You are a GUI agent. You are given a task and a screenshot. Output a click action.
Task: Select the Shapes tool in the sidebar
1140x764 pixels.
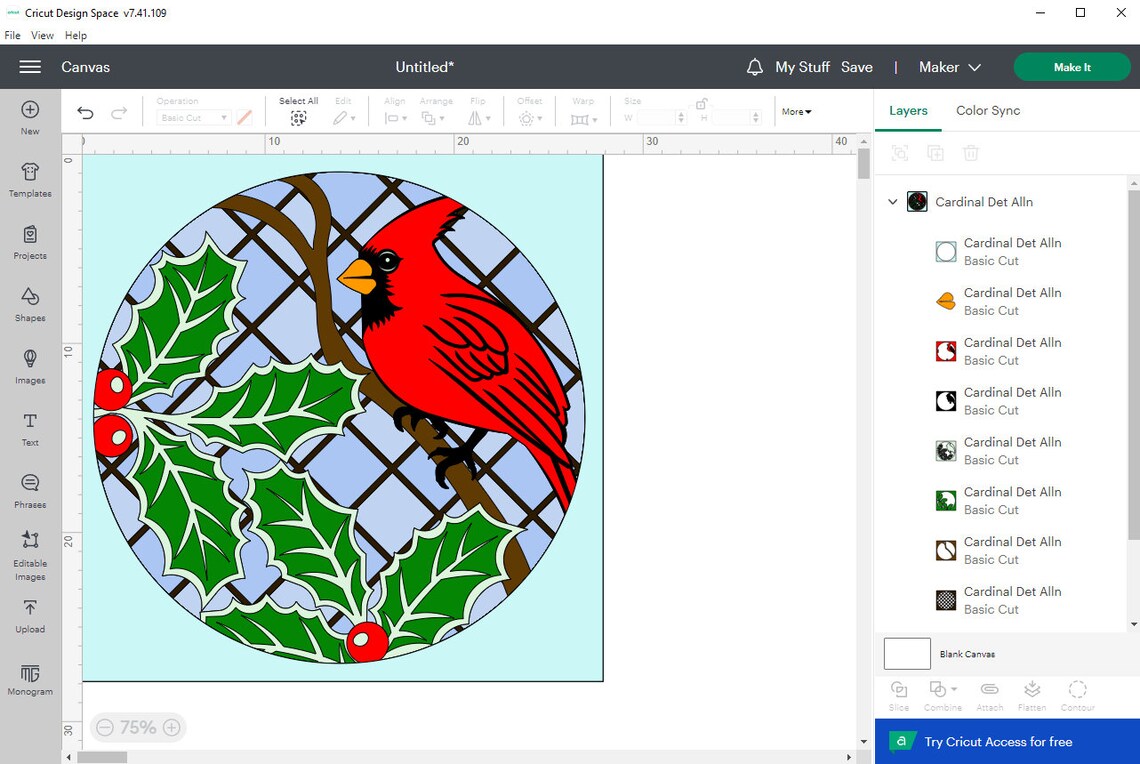coord(29,305)
